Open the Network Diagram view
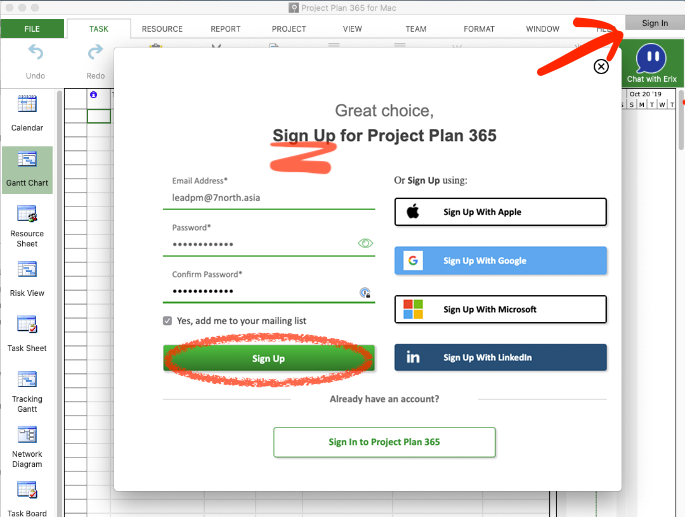Viewport: 685px width, 517px height. pyautogui.click(x=27, y=447)
